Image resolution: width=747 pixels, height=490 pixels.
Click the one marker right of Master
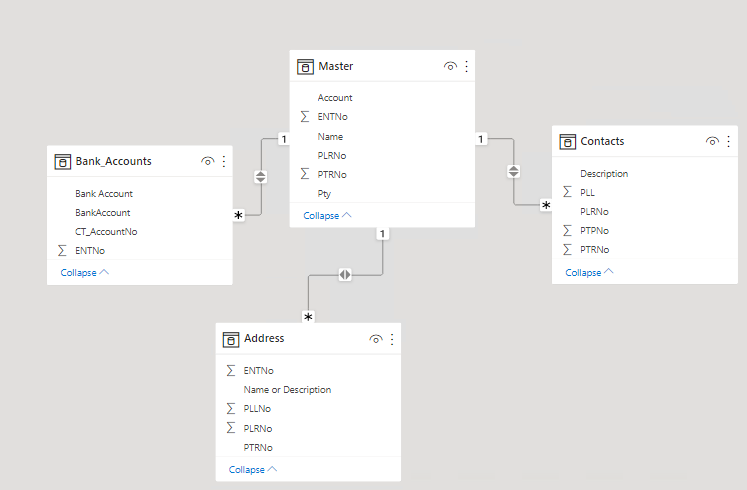pyautogui.click(x=481, y=139)
